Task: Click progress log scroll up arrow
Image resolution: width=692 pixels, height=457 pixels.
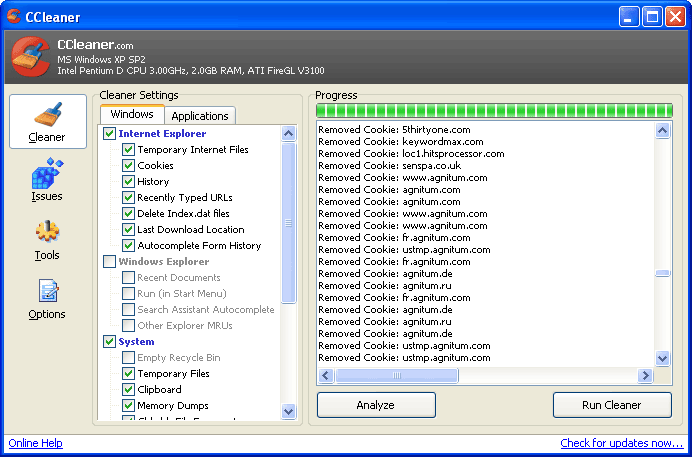Action: [662, 130]
